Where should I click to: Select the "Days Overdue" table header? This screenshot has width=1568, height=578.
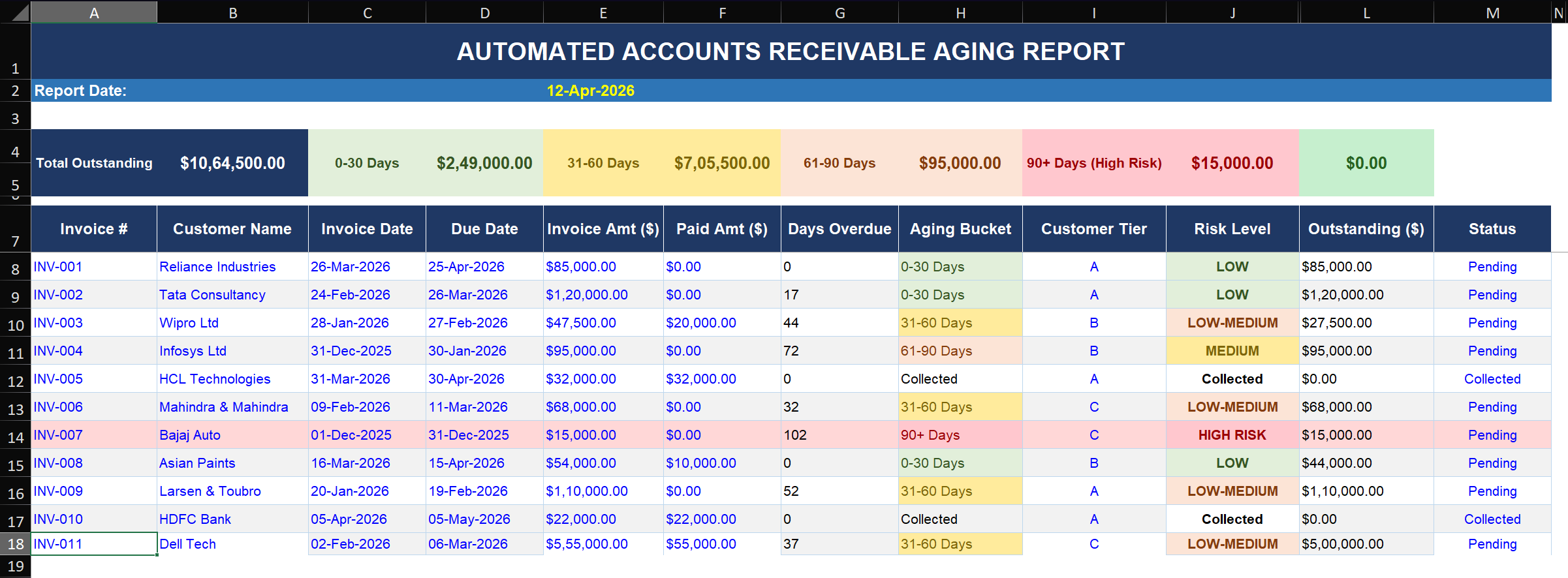839,229
